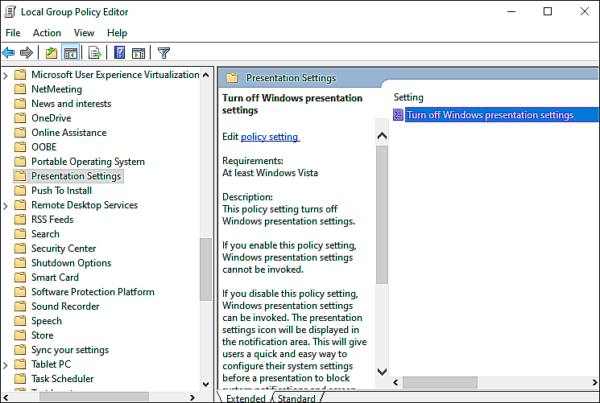
Task: Click the Back arrow toolbar icon
Action: point(9,53)
